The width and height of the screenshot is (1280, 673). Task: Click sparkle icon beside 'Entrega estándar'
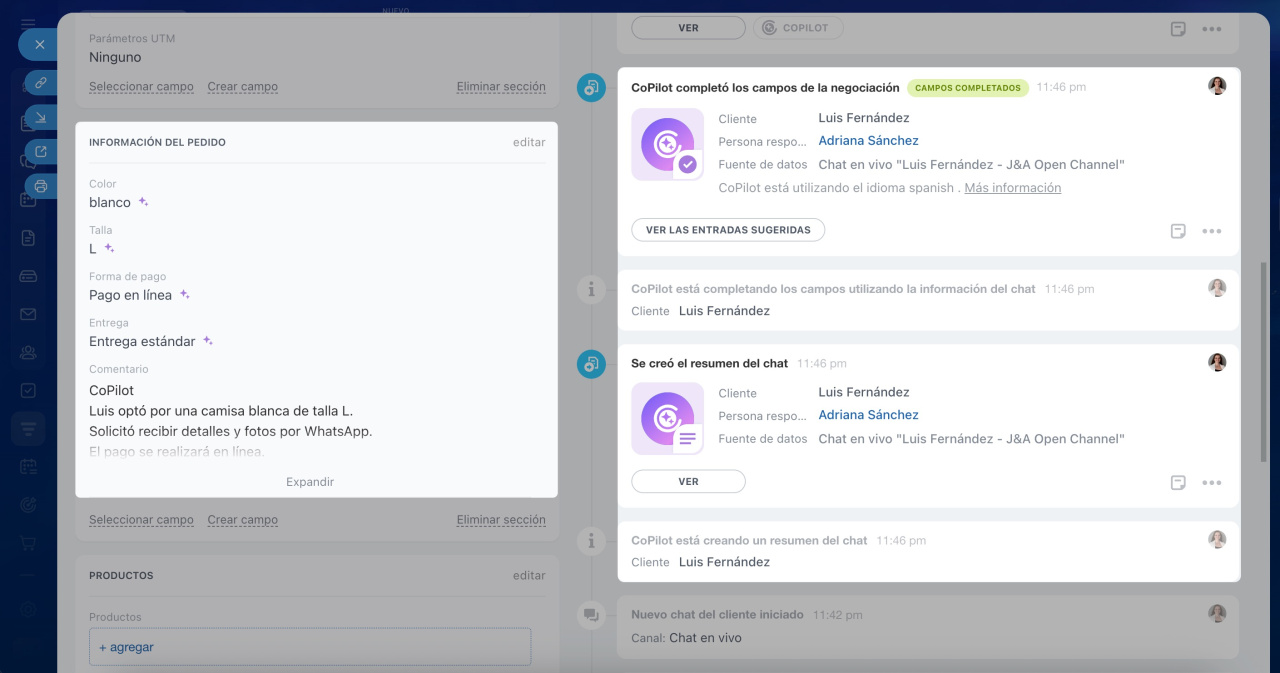pyautogui.click(x=208, y=341)
